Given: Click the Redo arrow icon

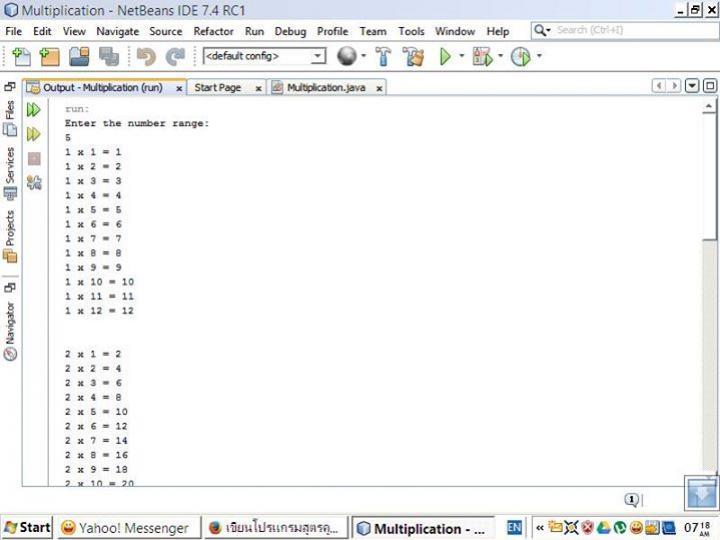Looking at the screenshot, I should tap(175, 56).
